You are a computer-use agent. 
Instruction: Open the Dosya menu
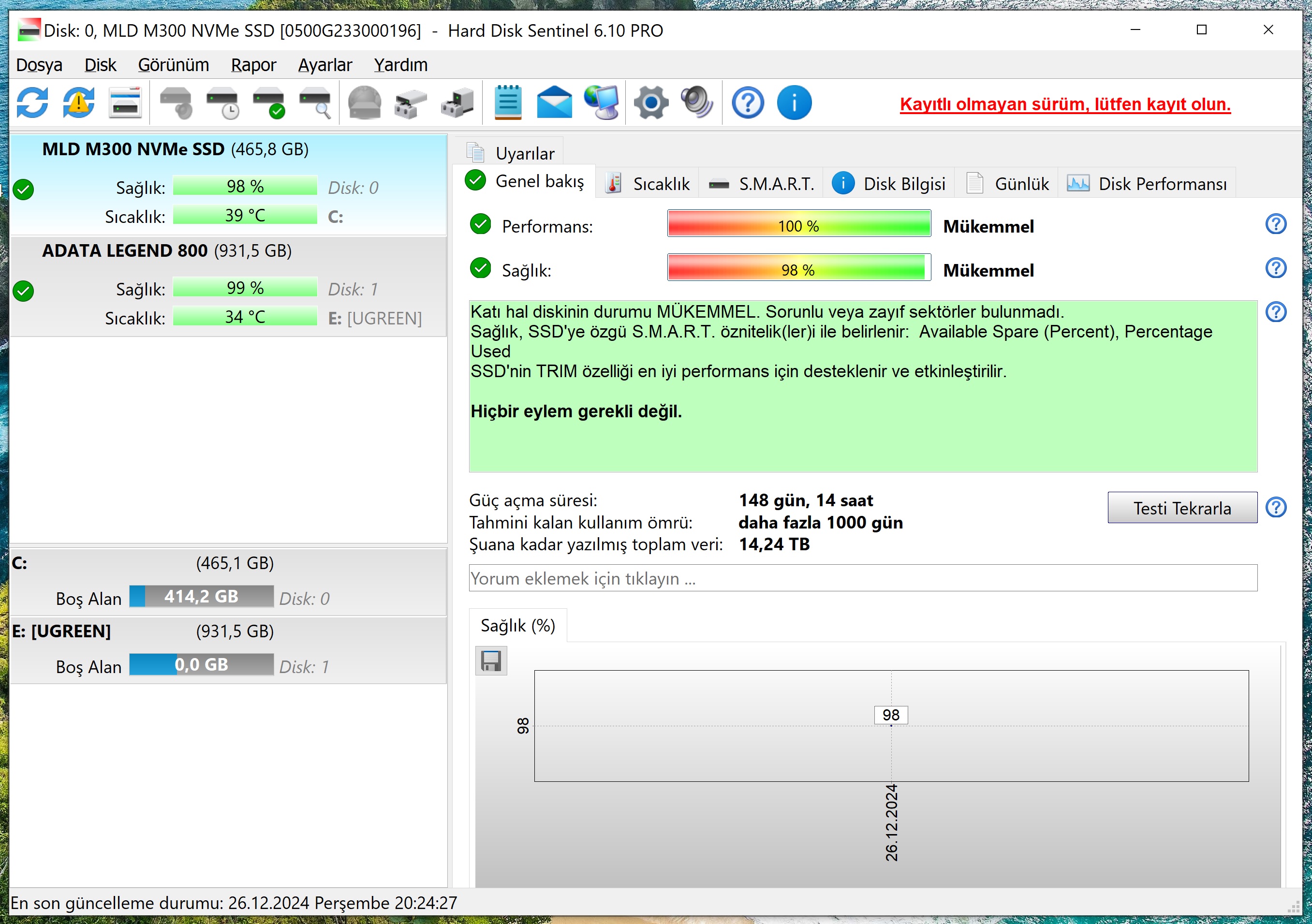click(39, 65)
